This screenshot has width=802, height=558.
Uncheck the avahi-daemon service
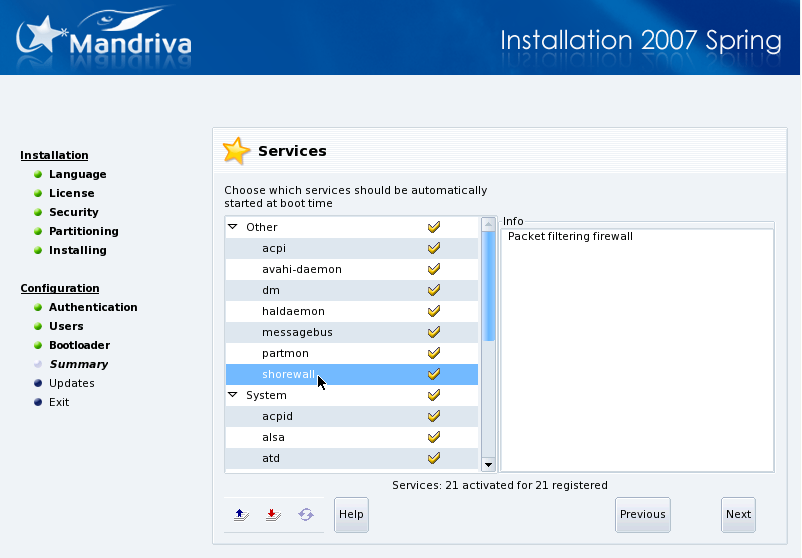(x=434, y=269)
